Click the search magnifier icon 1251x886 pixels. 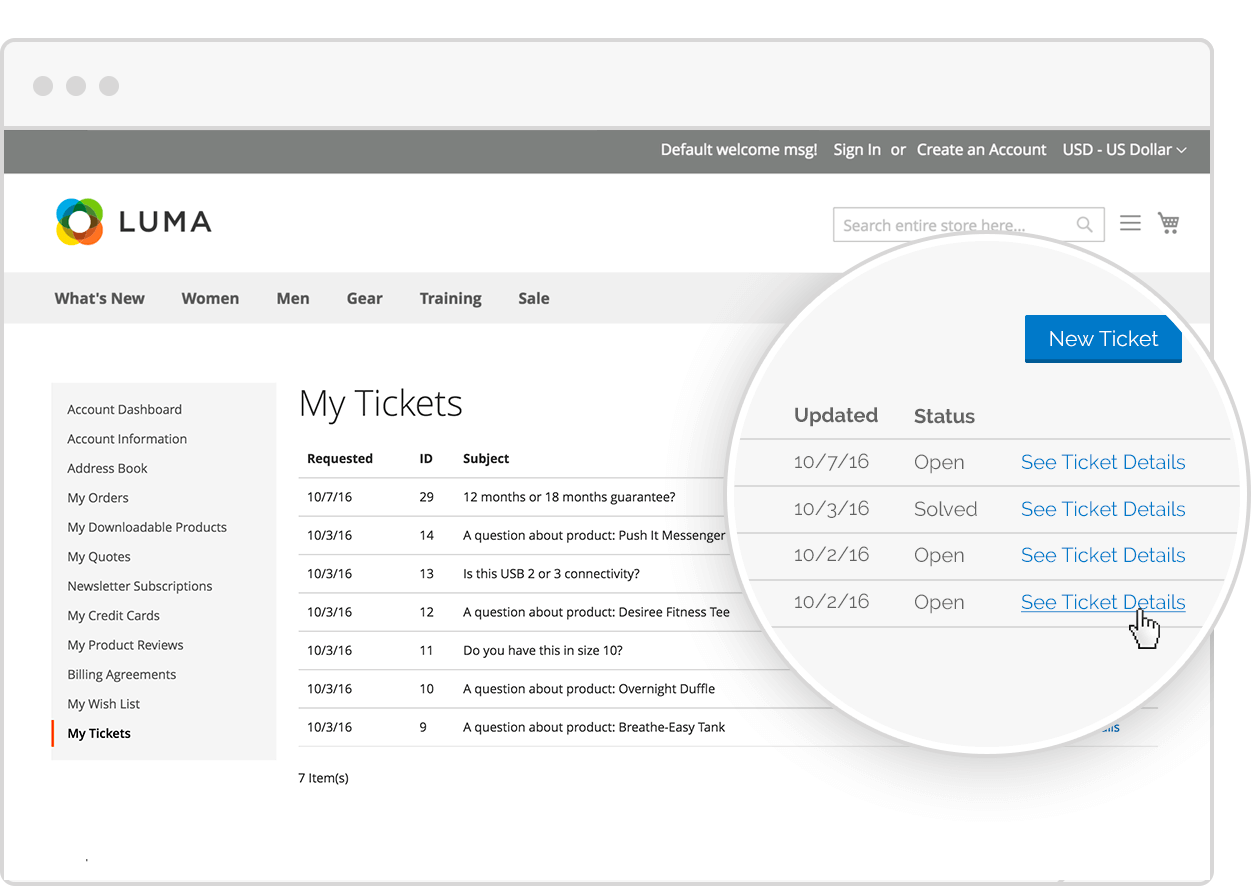[x=1084, y=225]
